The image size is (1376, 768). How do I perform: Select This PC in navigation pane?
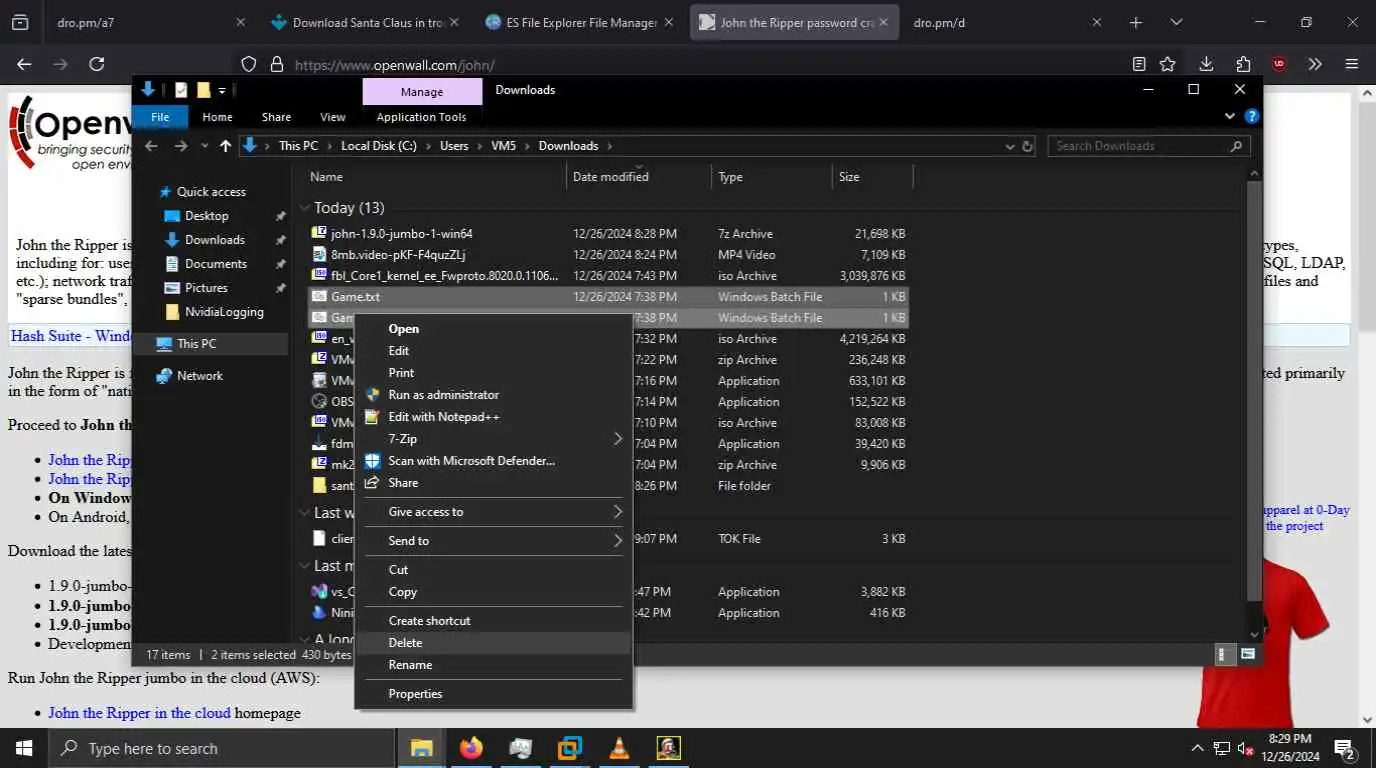pos(196,344)
